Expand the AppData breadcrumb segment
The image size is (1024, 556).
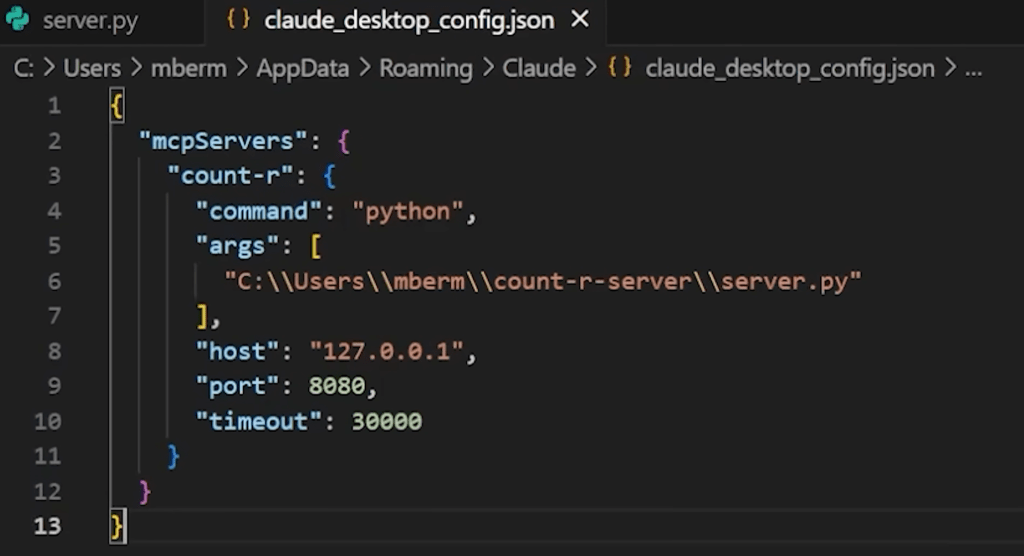(303, 68)
